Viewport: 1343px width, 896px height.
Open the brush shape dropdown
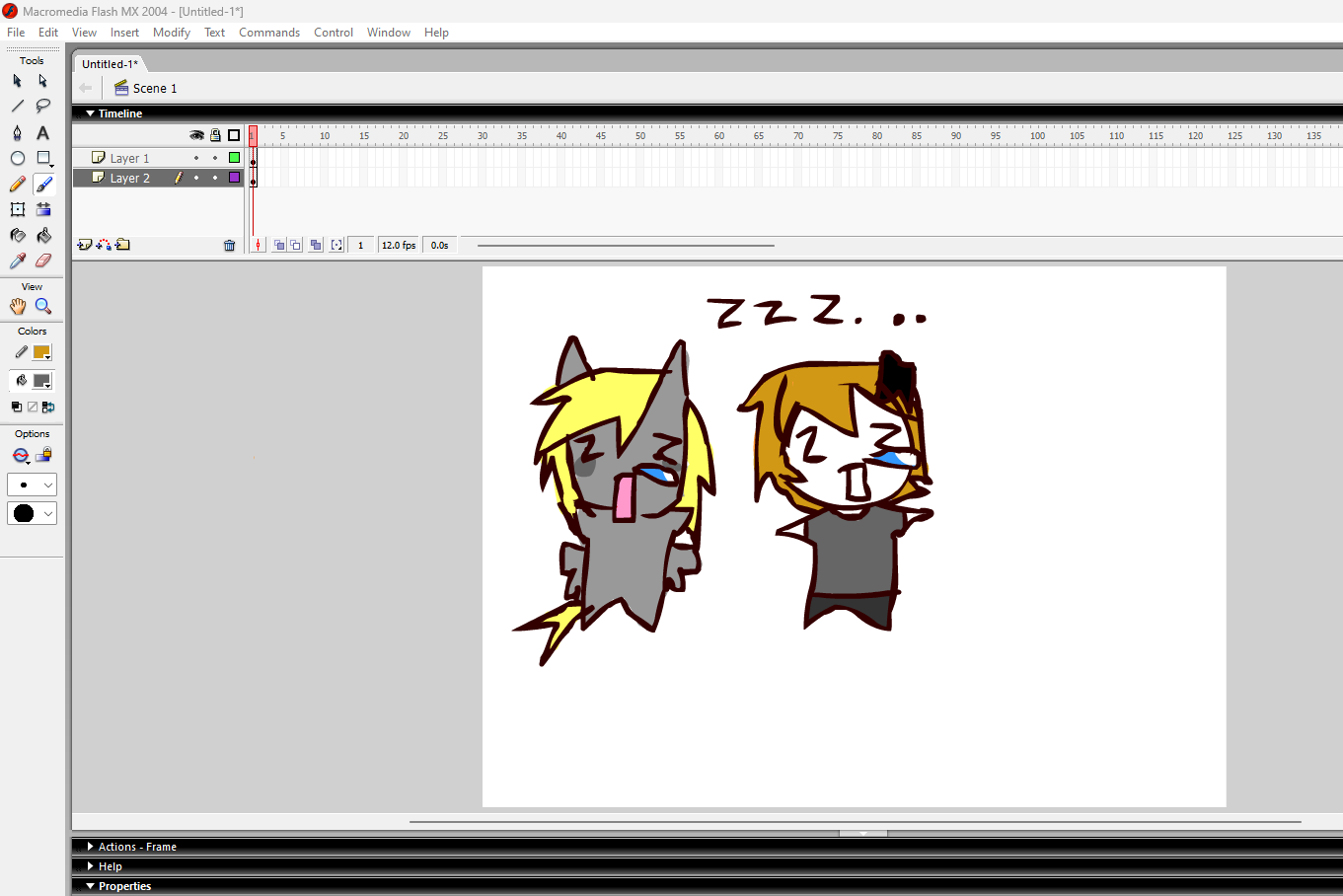point(32,513)
